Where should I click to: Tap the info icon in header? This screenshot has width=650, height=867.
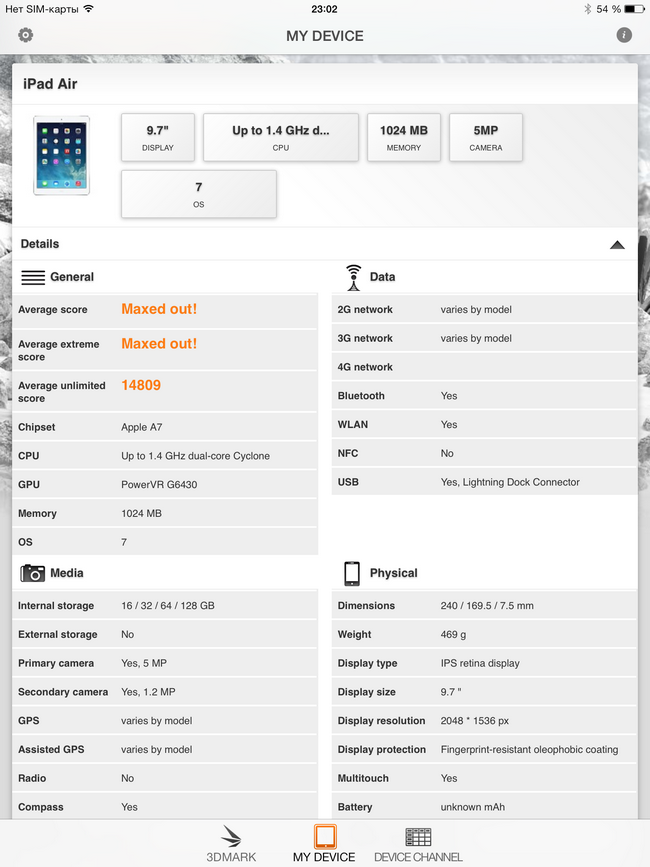click(x=624, y=35)
